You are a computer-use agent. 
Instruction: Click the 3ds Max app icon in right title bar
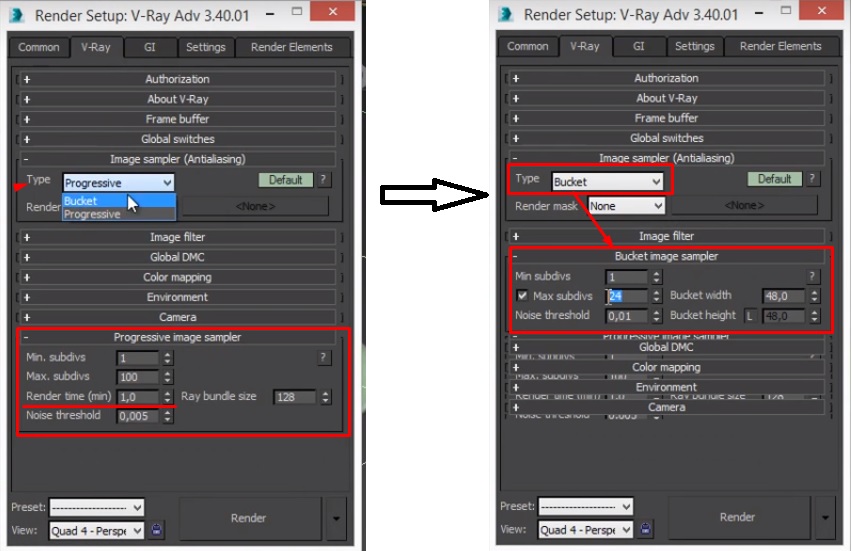(506, 14)
